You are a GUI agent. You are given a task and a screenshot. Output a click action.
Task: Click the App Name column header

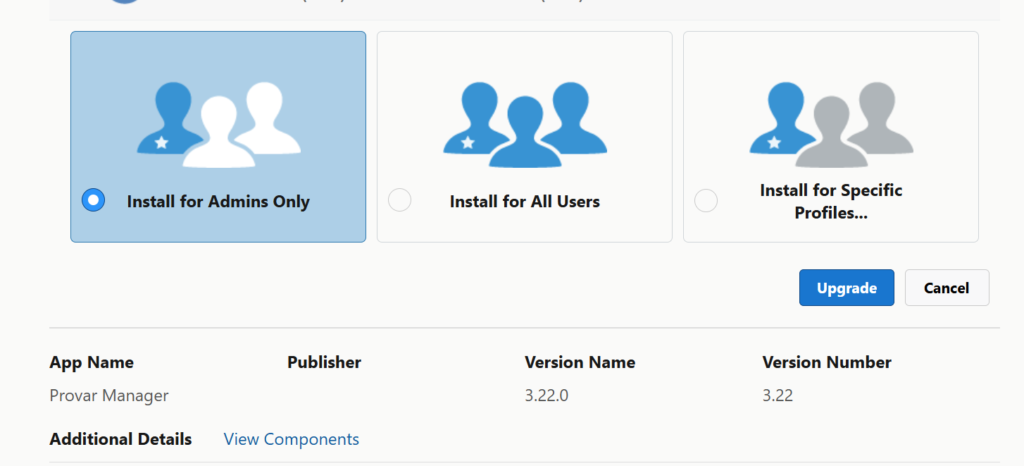pyautogui.click(x=91, y=362)
